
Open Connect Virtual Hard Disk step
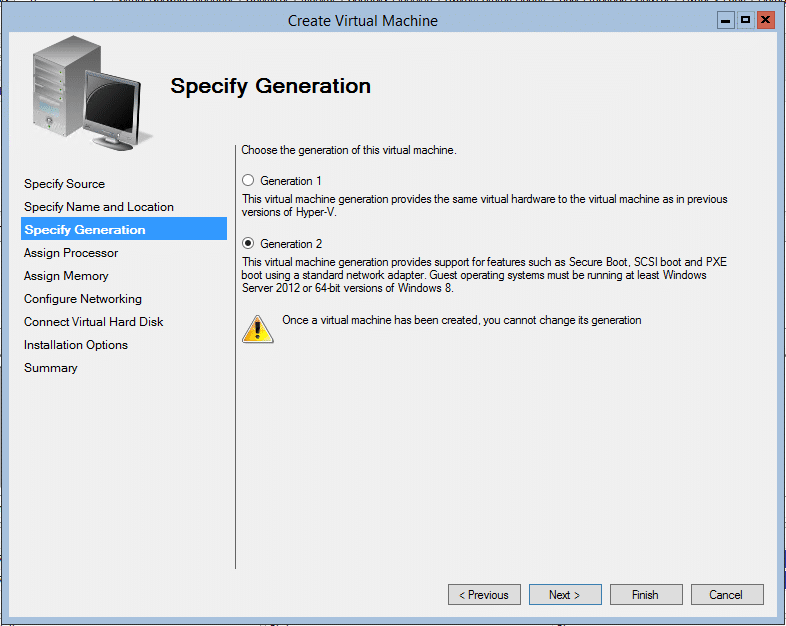tap(94, 322)
